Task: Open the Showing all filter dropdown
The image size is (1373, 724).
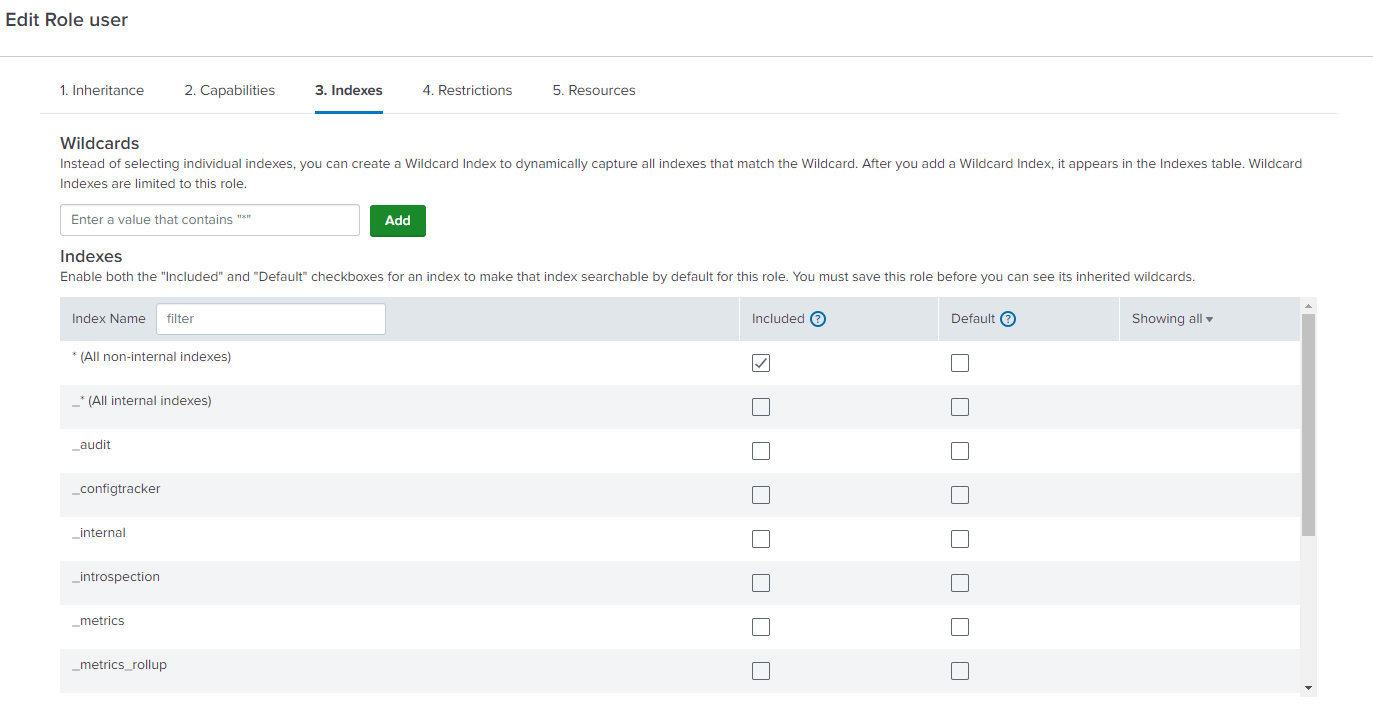Action: pyautogui.click(x=1172, y=319)
